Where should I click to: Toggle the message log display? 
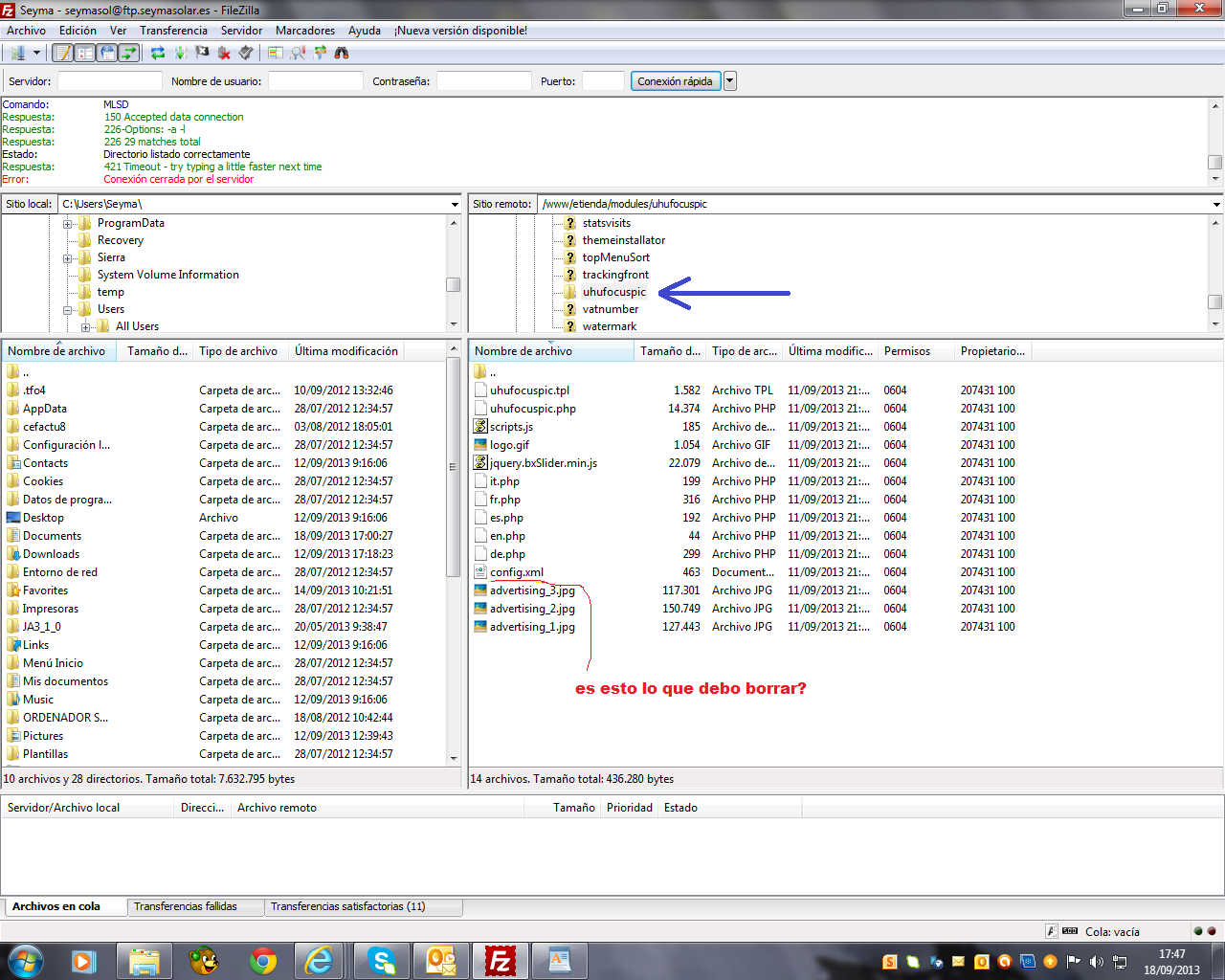tap(62, 54)
